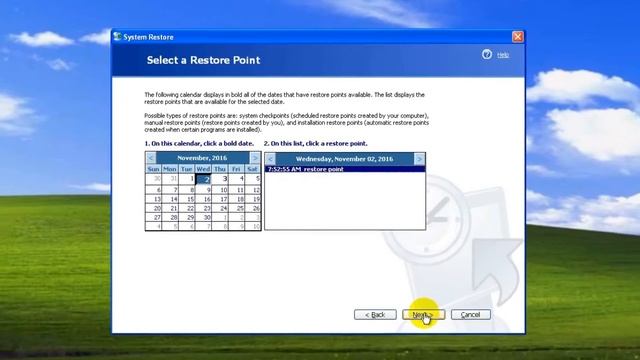Click grayed October 30 on calendar
640x360 pixels.
153,179
